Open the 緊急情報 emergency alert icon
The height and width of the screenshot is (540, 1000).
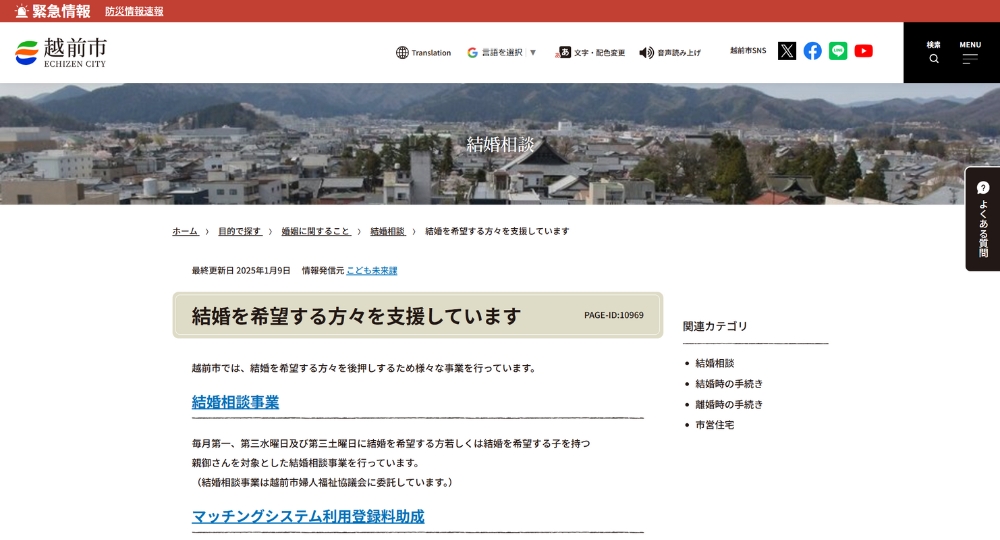pyautogui.click(x=22, y=11)
